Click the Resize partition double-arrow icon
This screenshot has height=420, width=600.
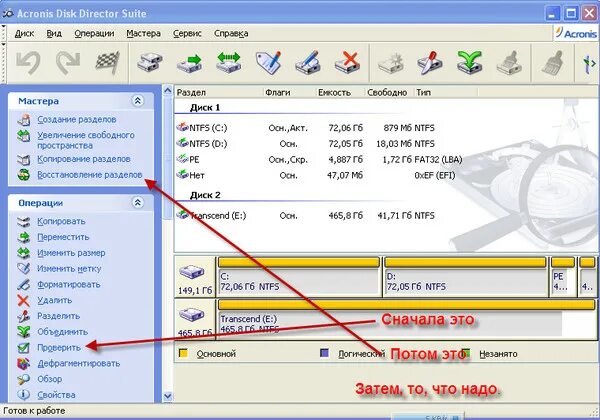tap(229, 62)
